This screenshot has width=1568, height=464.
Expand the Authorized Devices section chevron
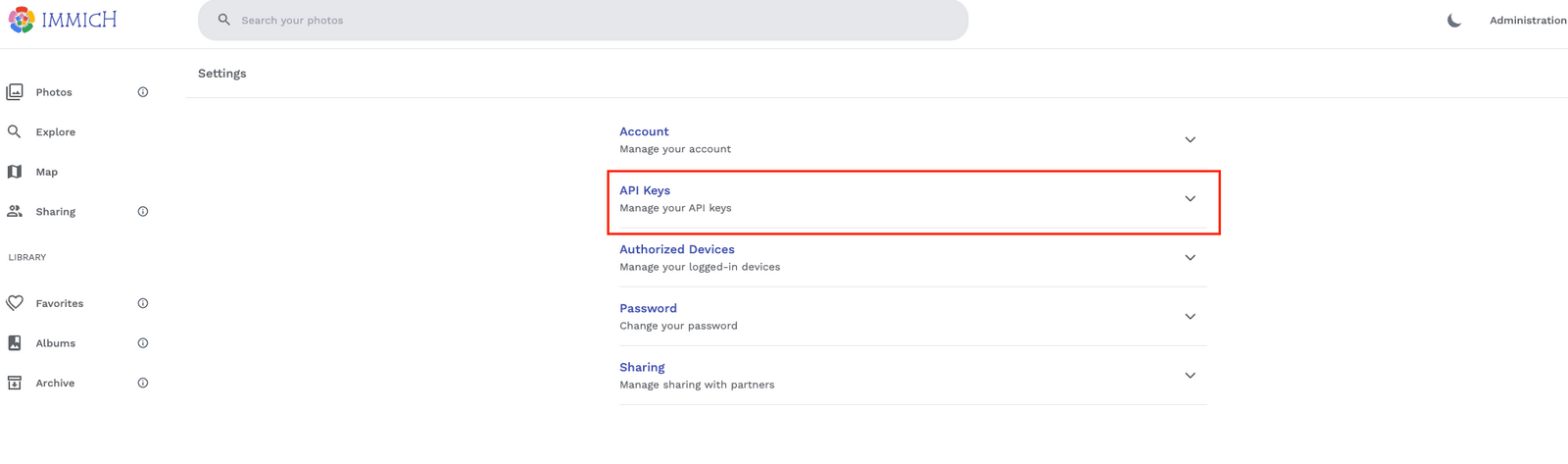(1190, 257)
